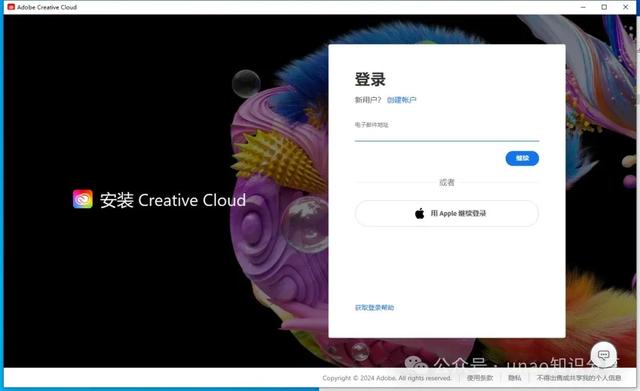Click the 新用户? text
Screen dimensions: 640x391
368,100
